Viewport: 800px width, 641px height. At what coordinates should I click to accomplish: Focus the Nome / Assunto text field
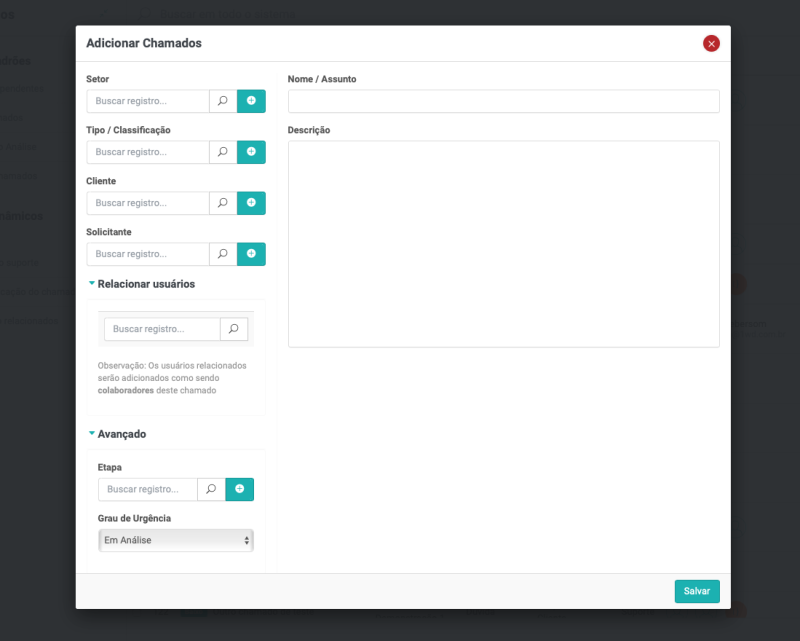click(x=503, y=101)
